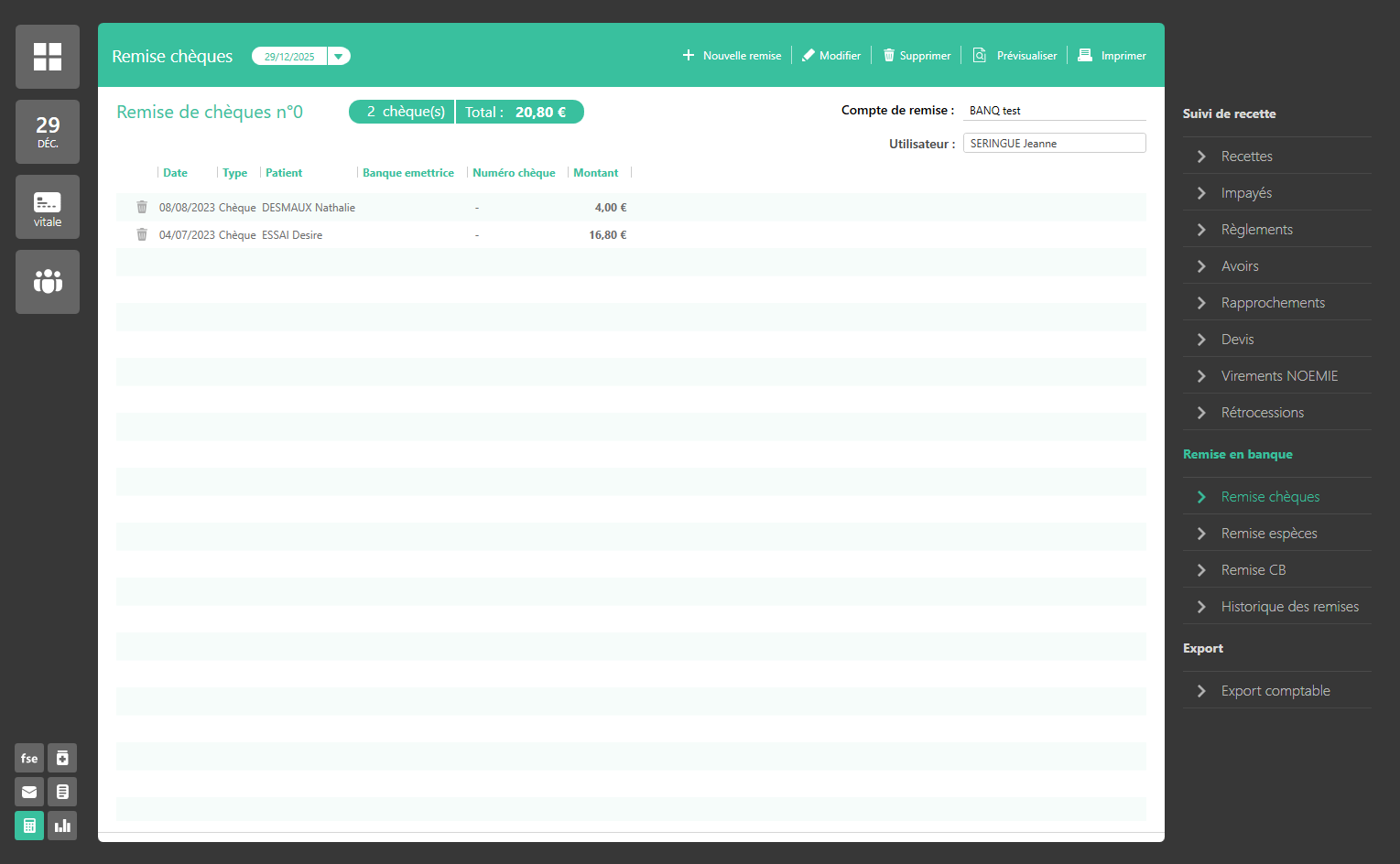Click Prévisualiser in the toolbar
Viewport: 1400px width, 864px height.
[1015, 56]
